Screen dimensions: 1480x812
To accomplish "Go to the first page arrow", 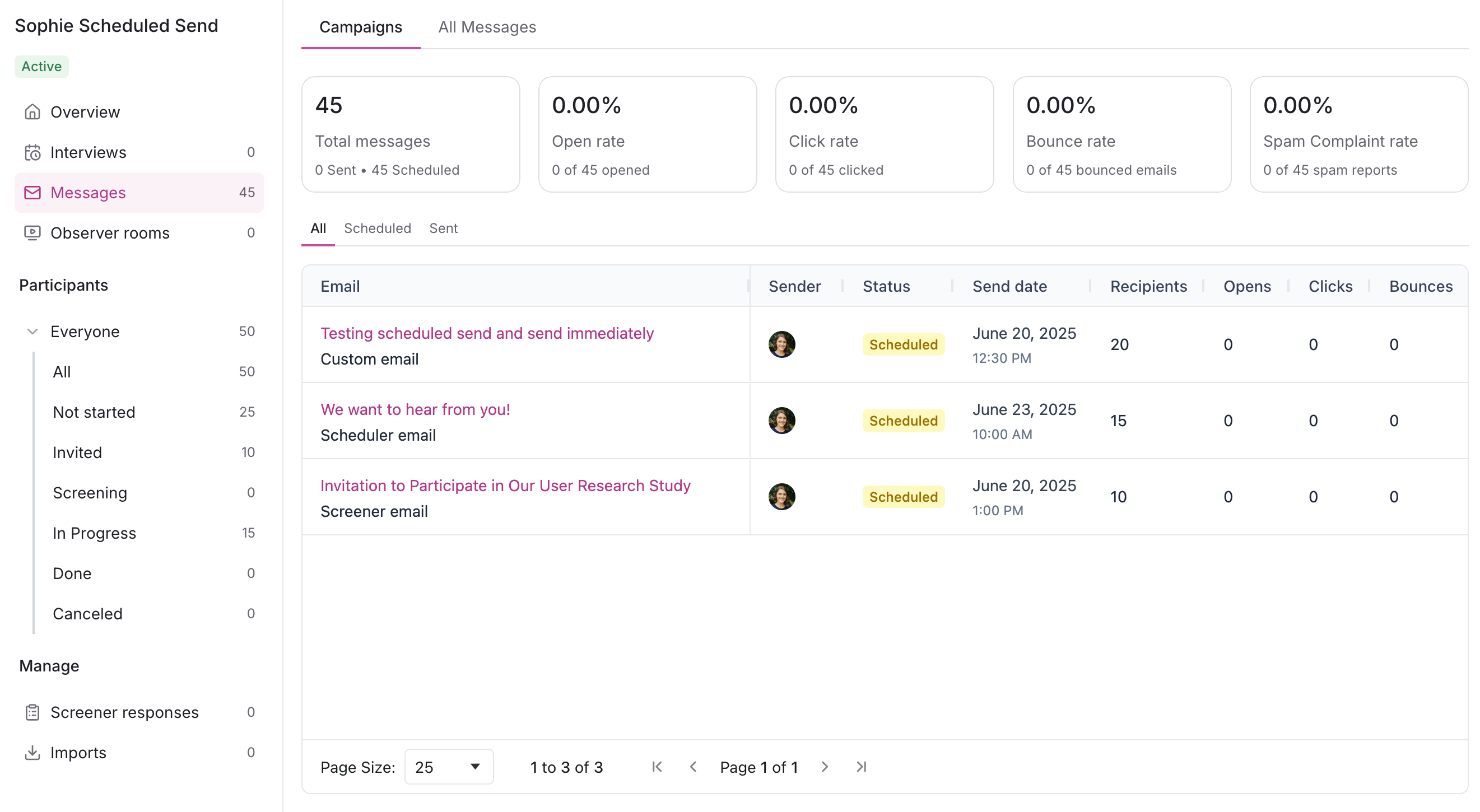I will click(657, 767).
